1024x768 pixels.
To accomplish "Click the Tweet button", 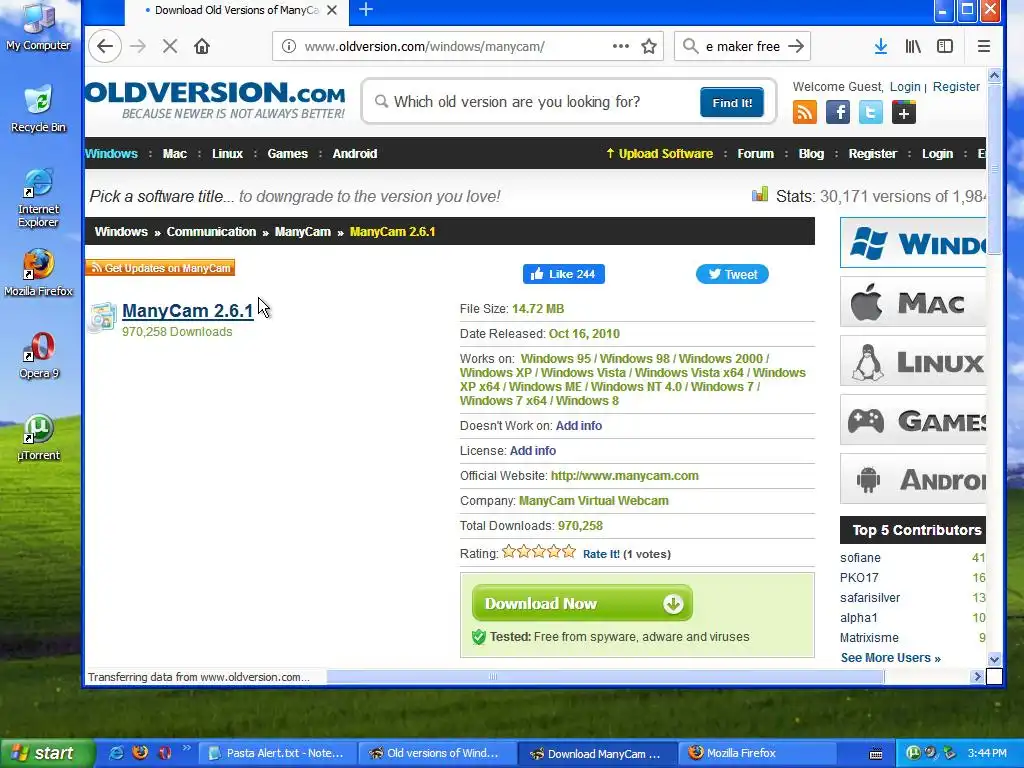I will [x=732, y=274].
